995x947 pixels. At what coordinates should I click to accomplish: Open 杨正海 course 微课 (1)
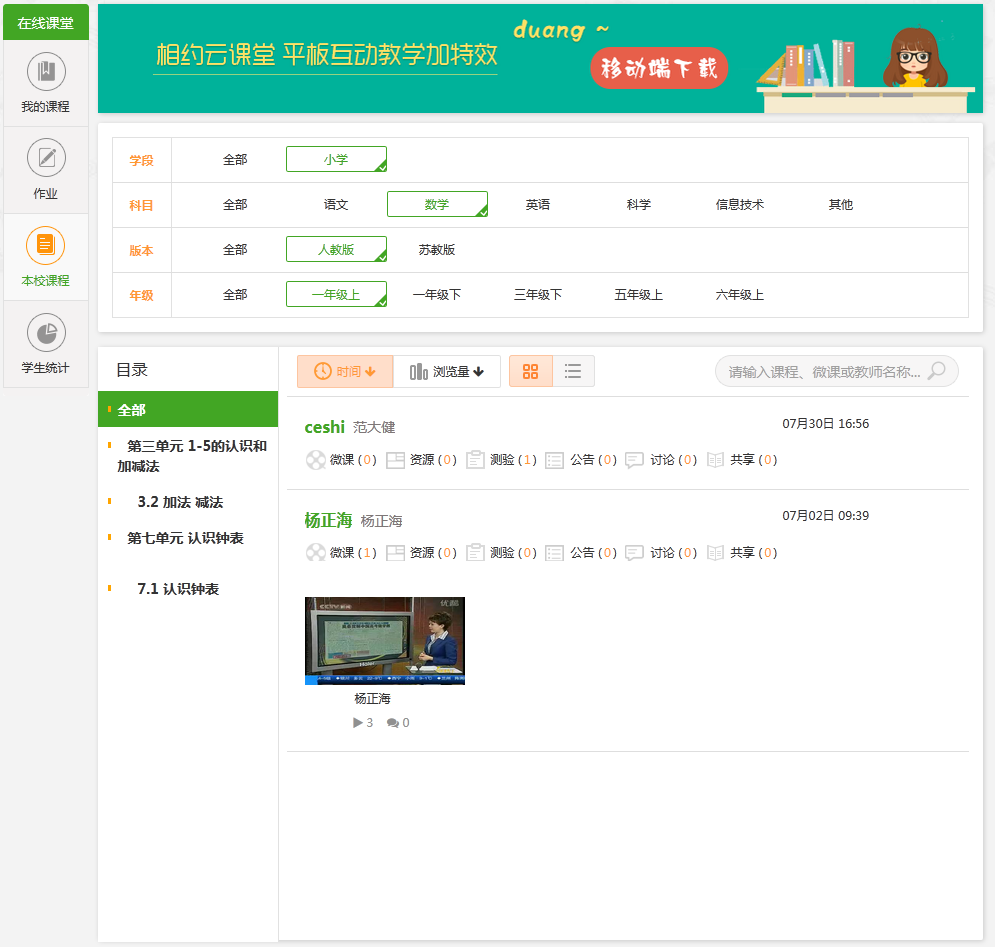tap(341, 553)
